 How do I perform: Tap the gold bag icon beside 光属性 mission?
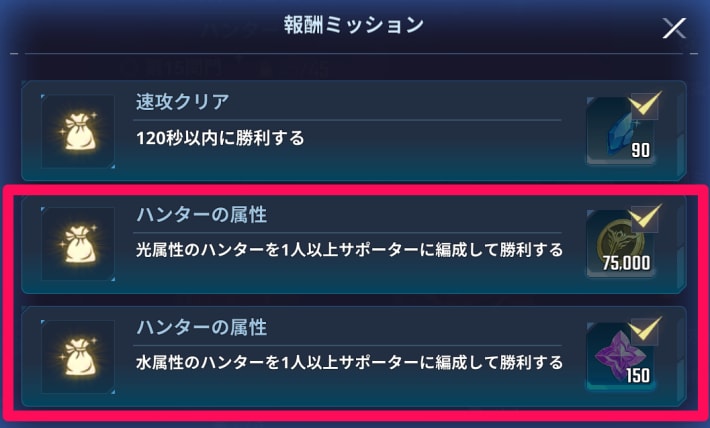pos(78,244)
